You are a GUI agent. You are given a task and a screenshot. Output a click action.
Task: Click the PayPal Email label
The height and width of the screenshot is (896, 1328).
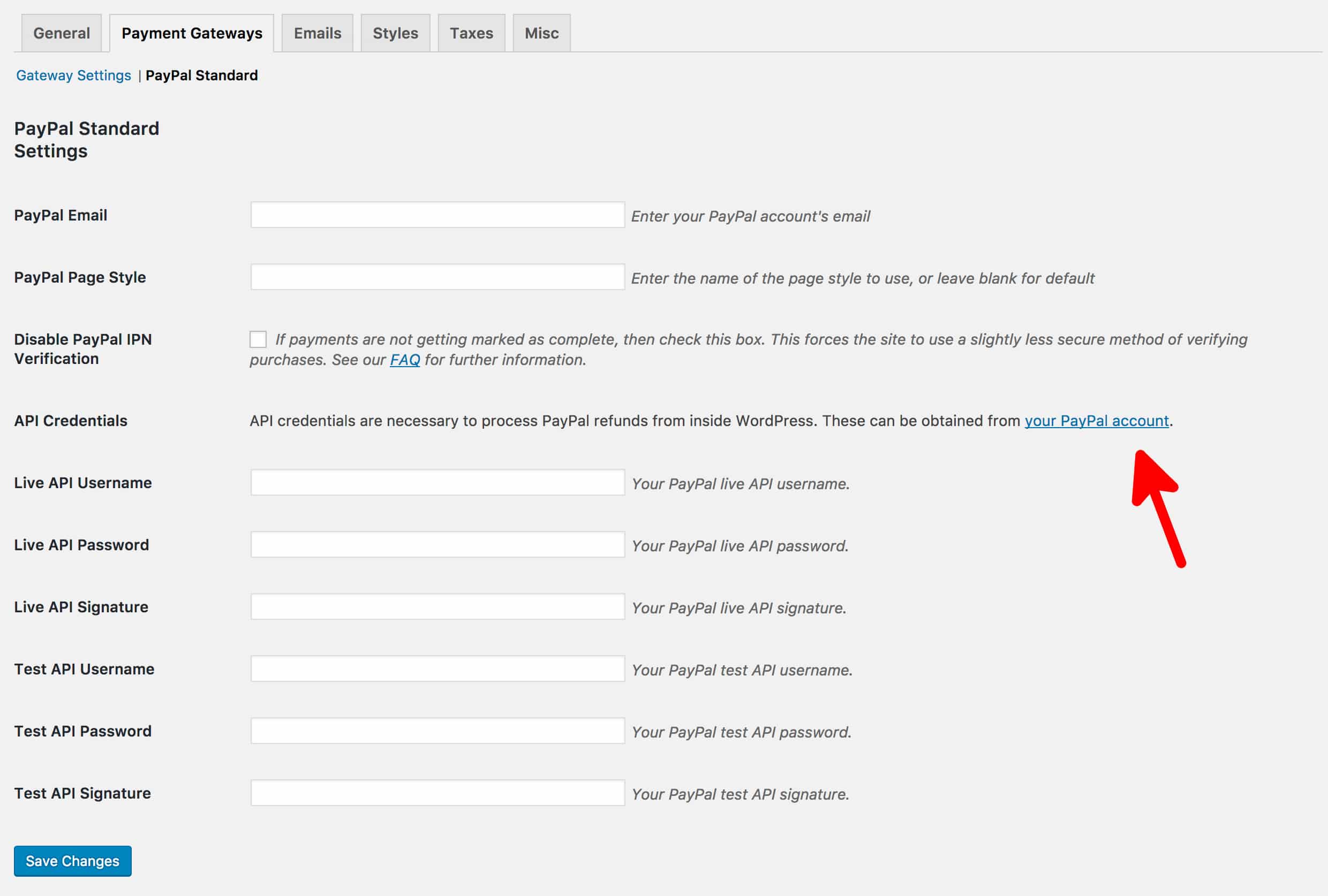click(61, 215)
